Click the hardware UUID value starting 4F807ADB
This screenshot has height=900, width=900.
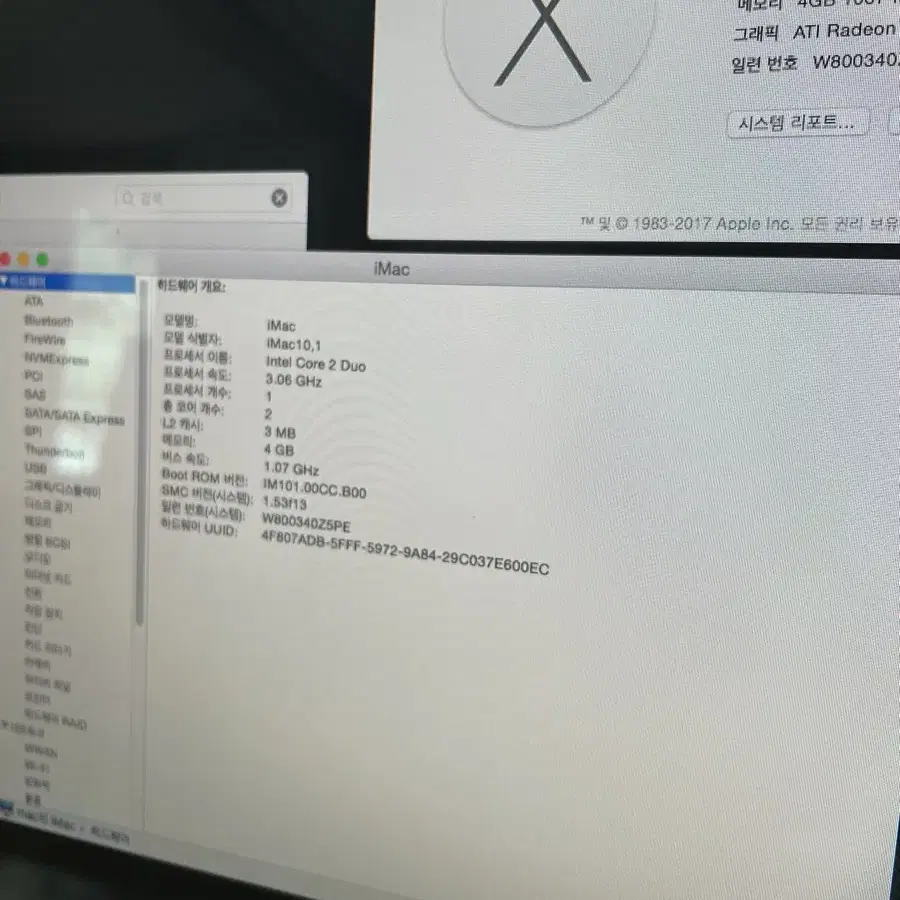point(405,552)
